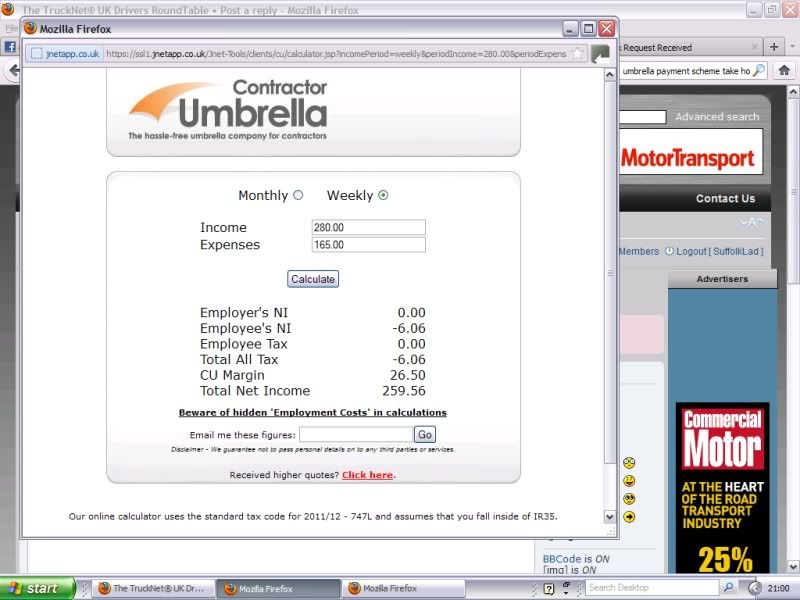This screenshot has width=800, height=600.
Task: Click the Search Desktop field in the taskbar
Action: [653, 588]
